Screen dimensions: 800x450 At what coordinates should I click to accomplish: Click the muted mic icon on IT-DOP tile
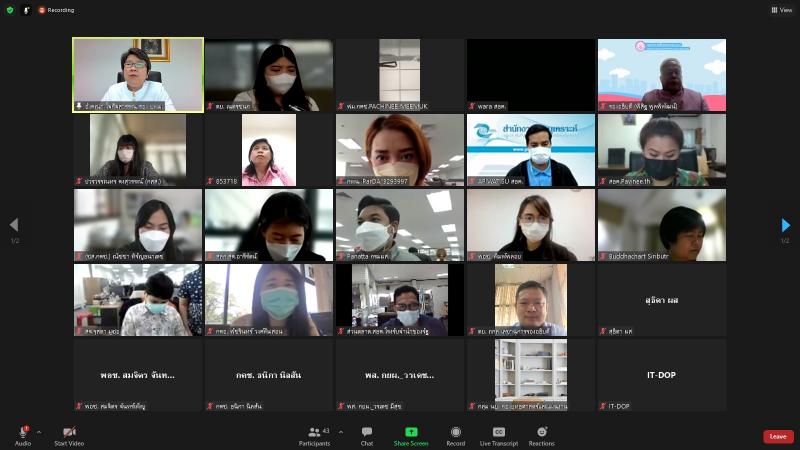[x=603, y=406]
